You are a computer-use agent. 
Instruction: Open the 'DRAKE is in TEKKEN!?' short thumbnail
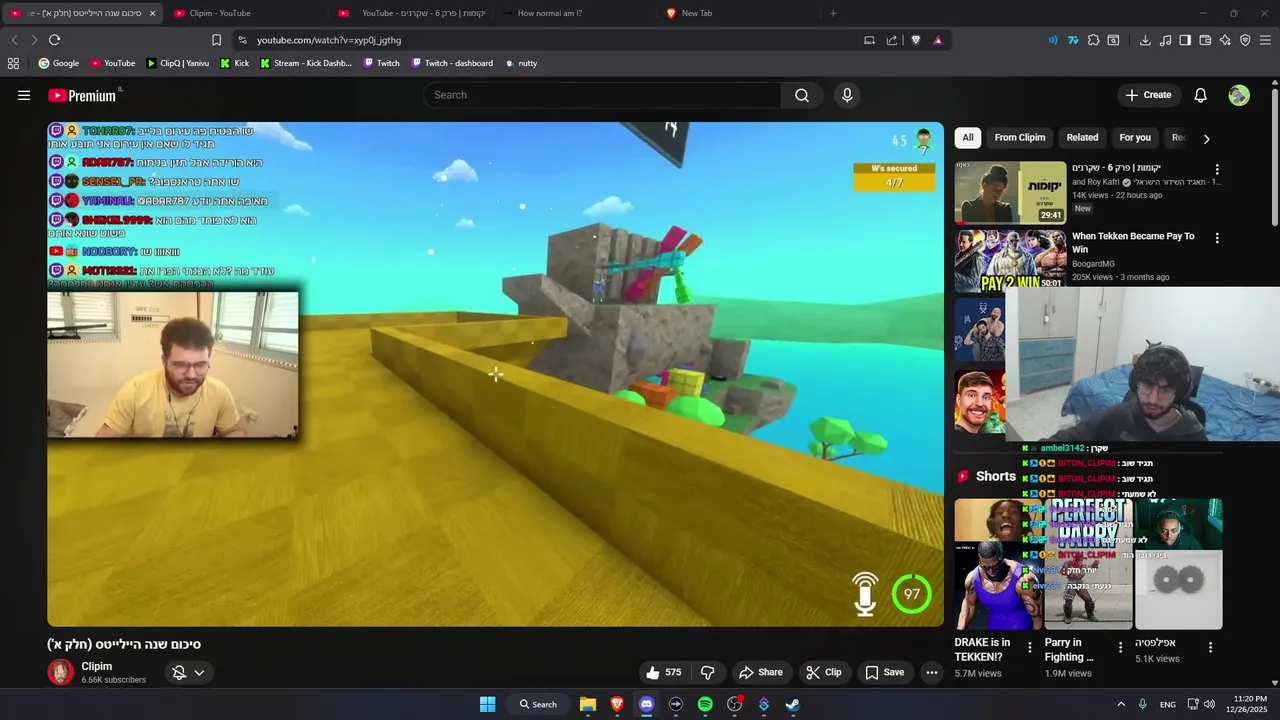coord(998,564)
